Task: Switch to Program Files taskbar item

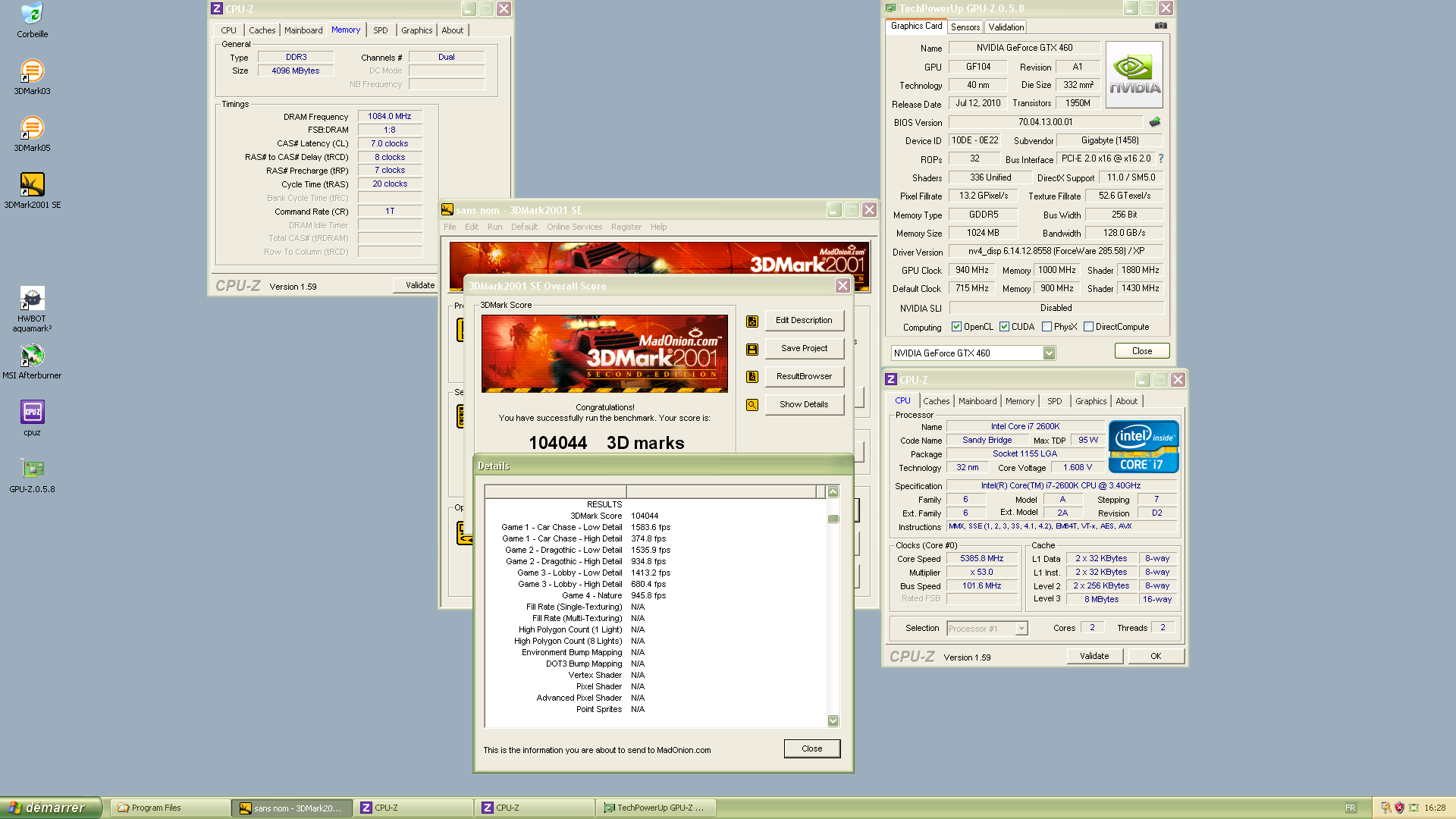Action: [170, 808]
